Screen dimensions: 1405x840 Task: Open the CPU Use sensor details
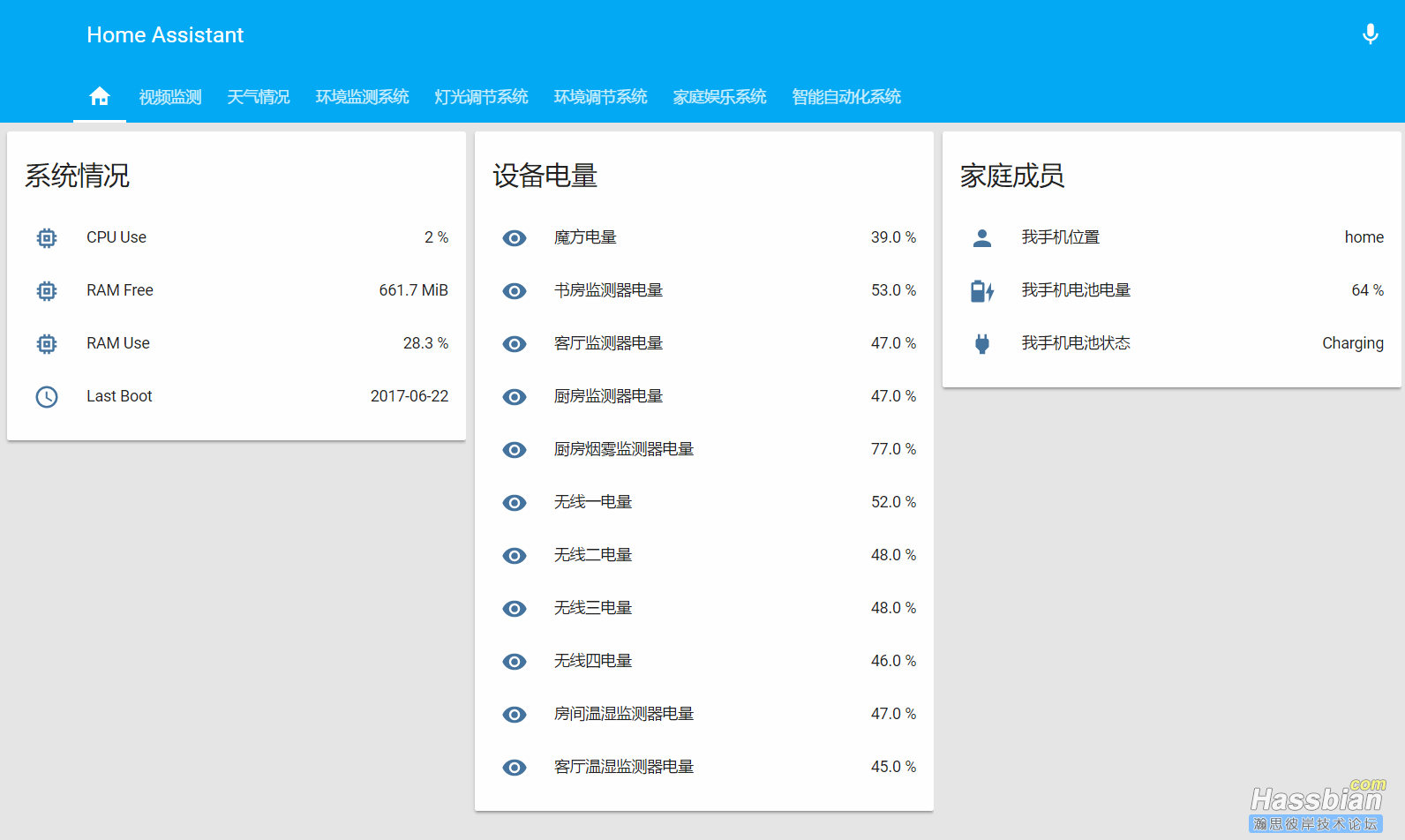click(237, 237)
